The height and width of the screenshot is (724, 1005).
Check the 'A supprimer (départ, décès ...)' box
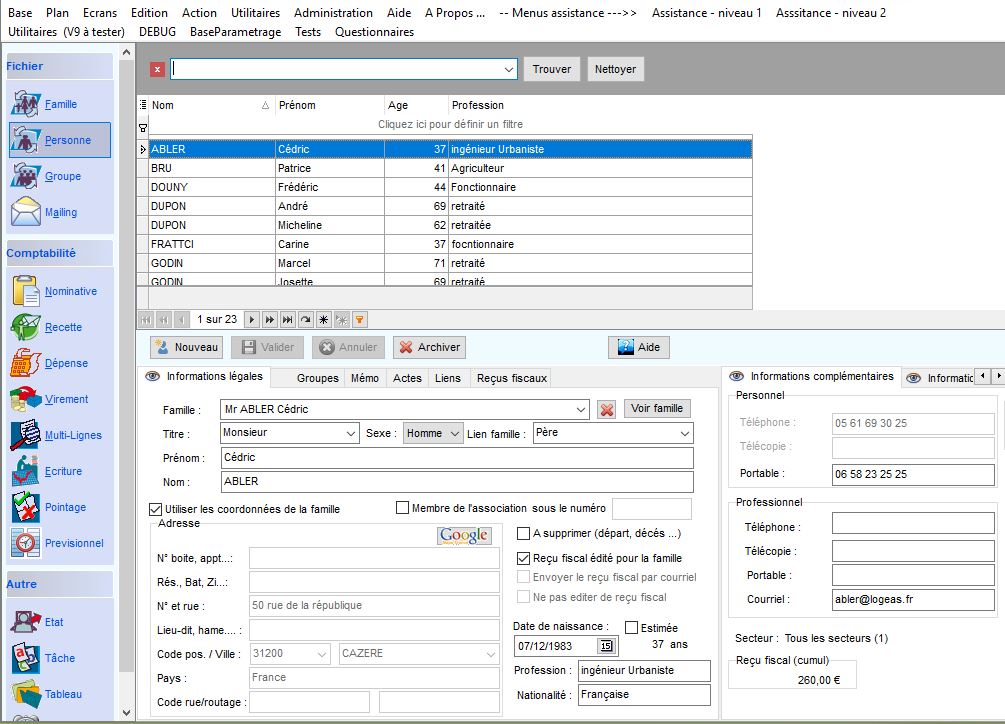tap(523, 534)
